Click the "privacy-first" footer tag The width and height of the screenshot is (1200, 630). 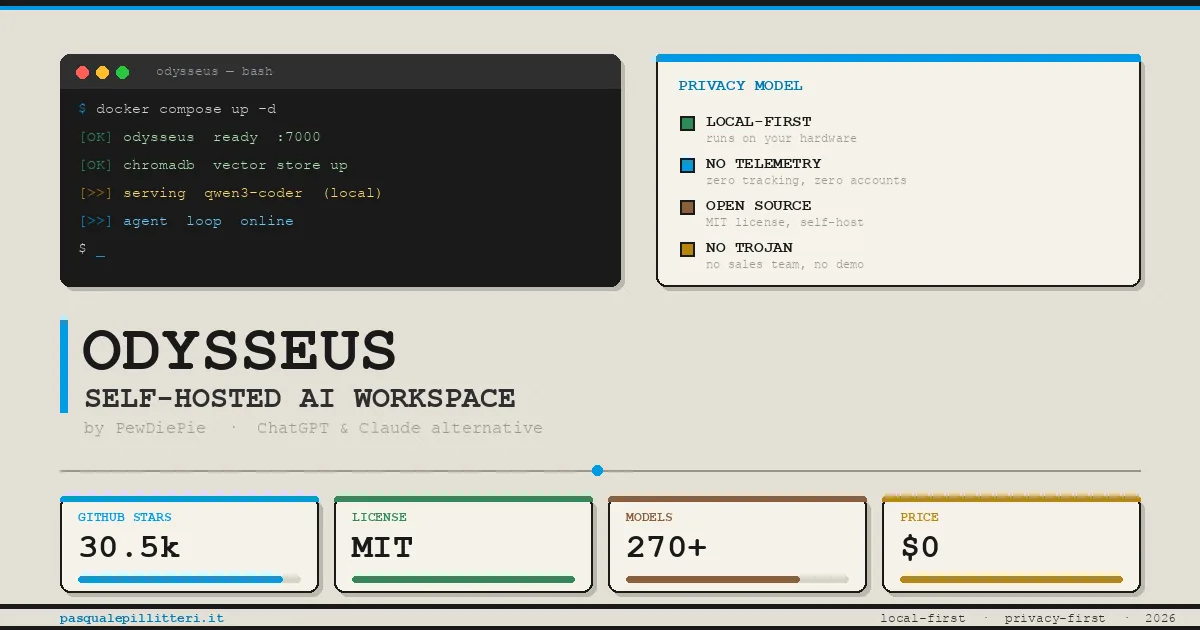click(1055, 619)
